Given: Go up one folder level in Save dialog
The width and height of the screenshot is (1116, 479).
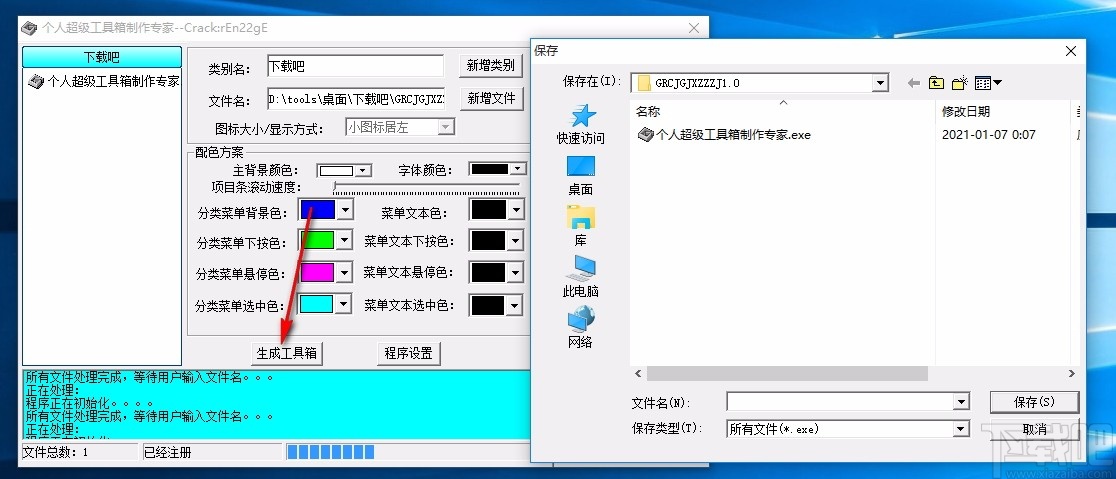Looking at the screenshot, I should tap(937, 83).
